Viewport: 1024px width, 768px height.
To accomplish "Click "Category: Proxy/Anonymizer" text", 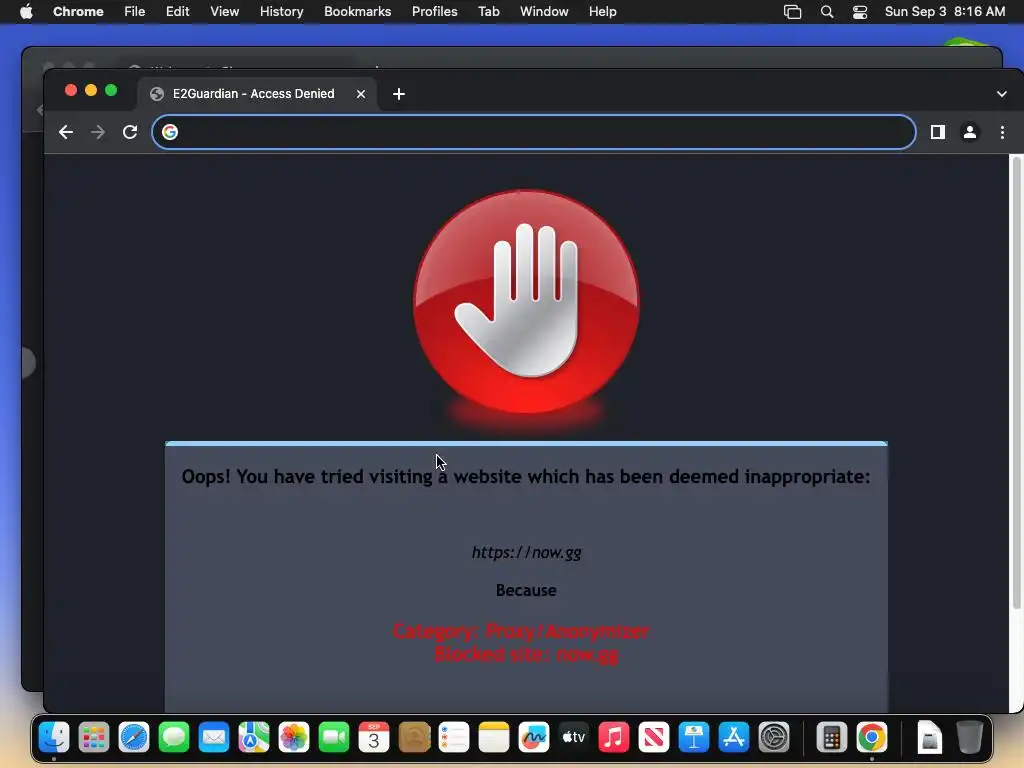I will click(x=521, y=631).
